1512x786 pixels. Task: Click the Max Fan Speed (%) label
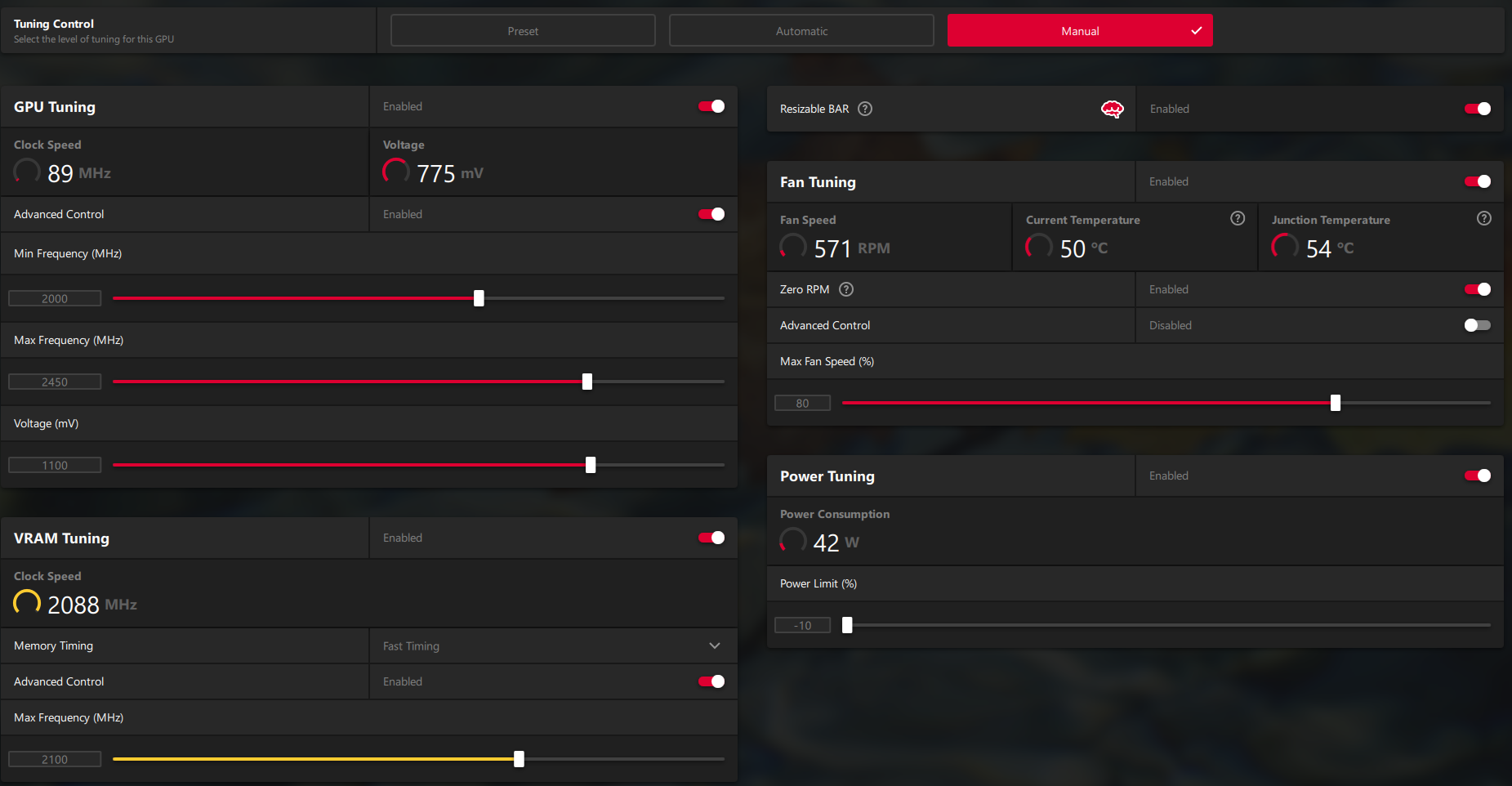point(827,361)
